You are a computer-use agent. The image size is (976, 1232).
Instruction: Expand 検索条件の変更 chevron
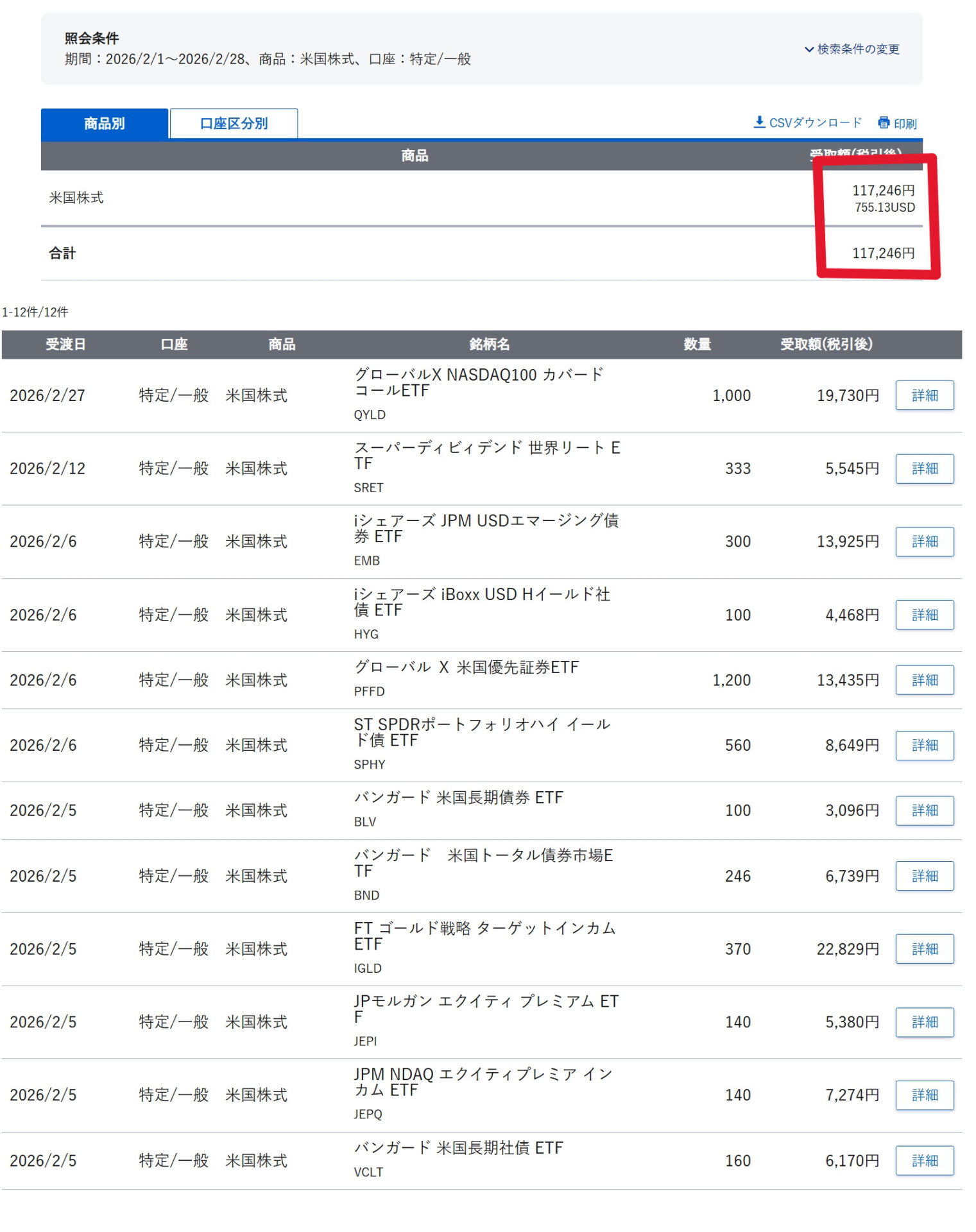point(809,49)
